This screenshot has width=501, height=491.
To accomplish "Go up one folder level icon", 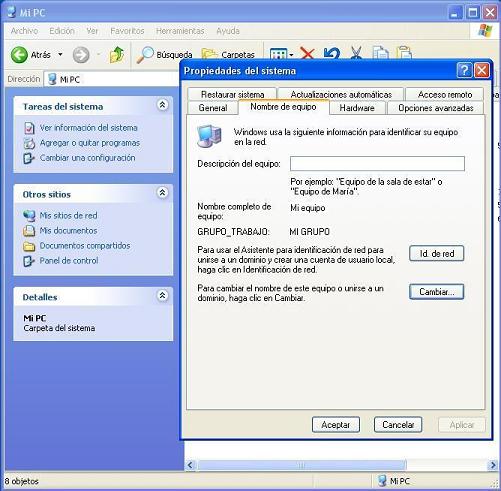I will coord(117,55).
